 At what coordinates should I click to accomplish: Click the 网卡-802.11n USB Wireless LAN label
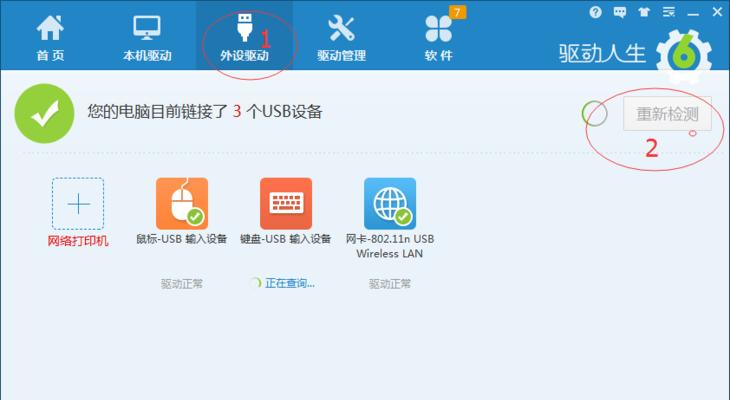pos(390,246)
